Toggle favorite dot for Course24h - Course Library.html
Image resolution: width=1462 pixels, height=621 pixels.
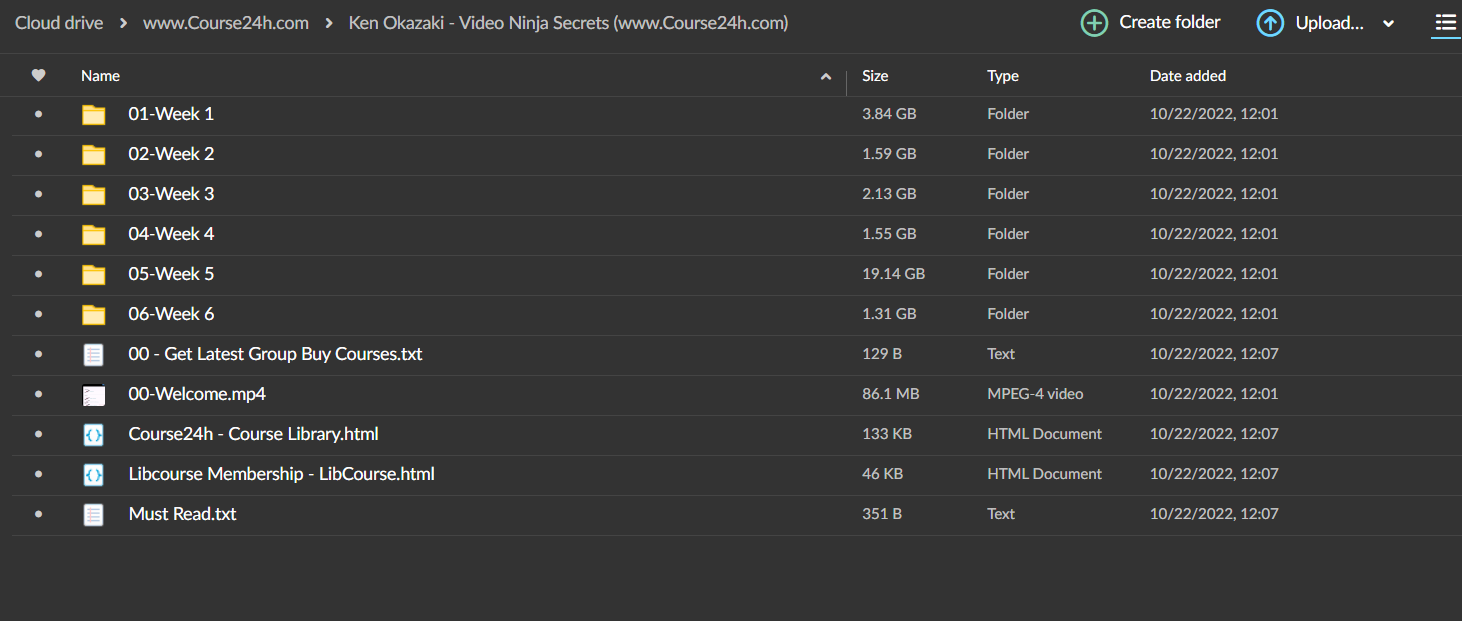pos(38,434)
